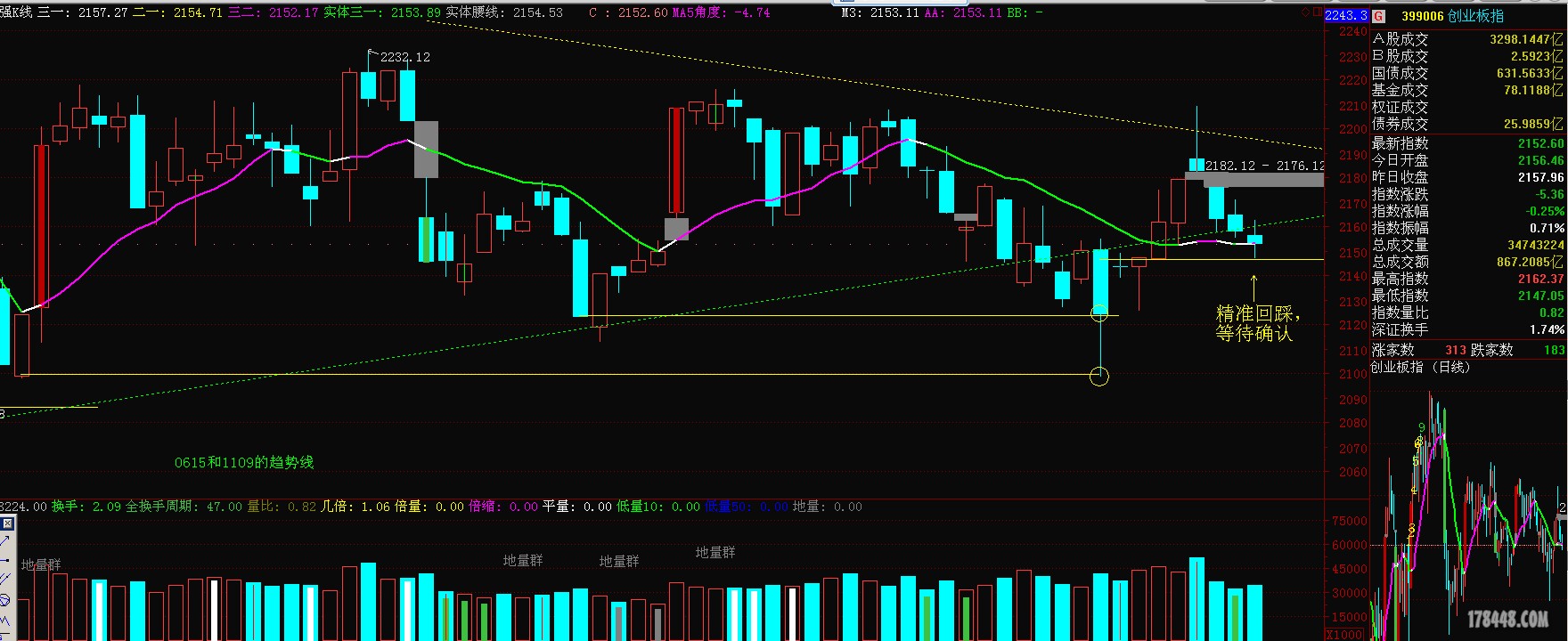Click the index name 创业板指
Viewport: 1568px width, 641px height.
click(x=1475, y=16)
